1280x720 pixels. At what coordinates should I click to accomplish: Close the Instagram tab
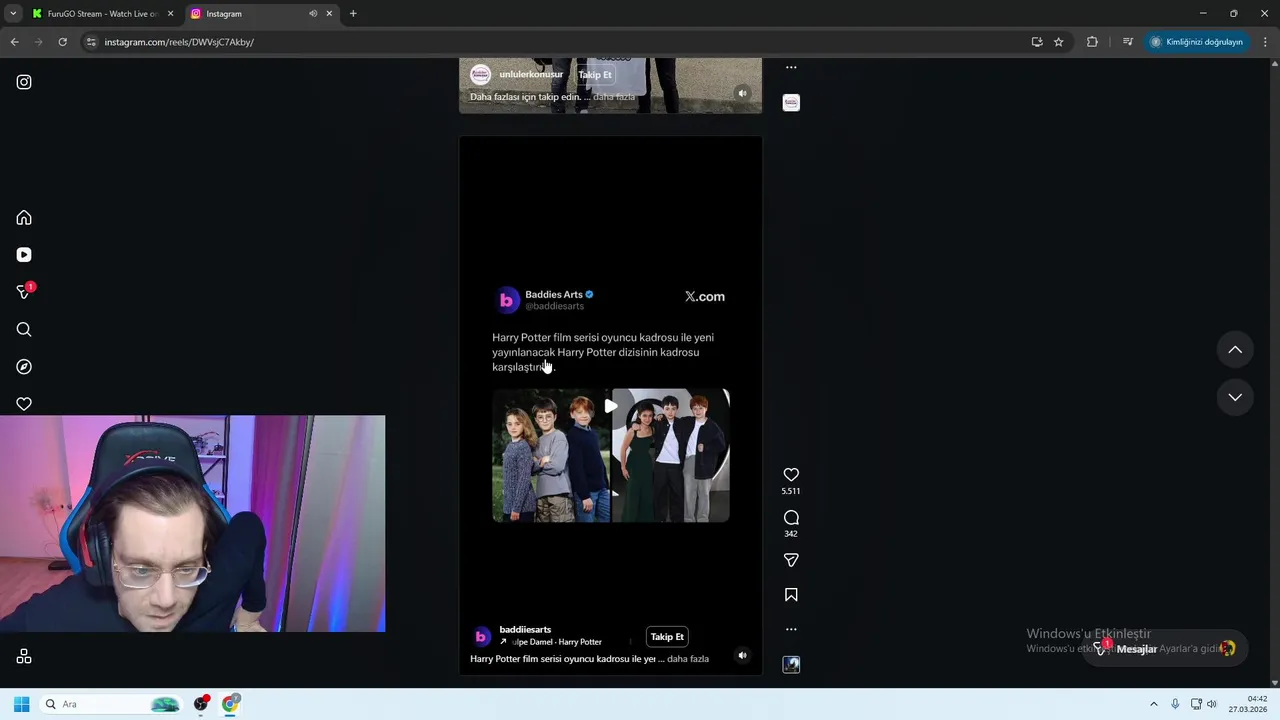(329, 14)
